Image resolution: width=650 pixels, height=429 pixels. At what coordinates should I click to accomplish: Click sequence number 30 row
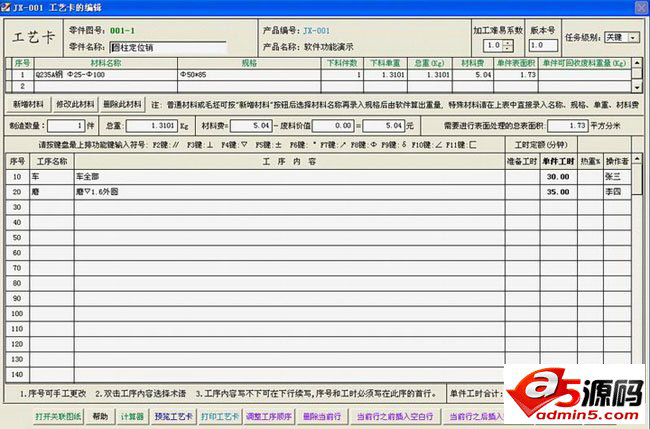click(x=17, y=207)
